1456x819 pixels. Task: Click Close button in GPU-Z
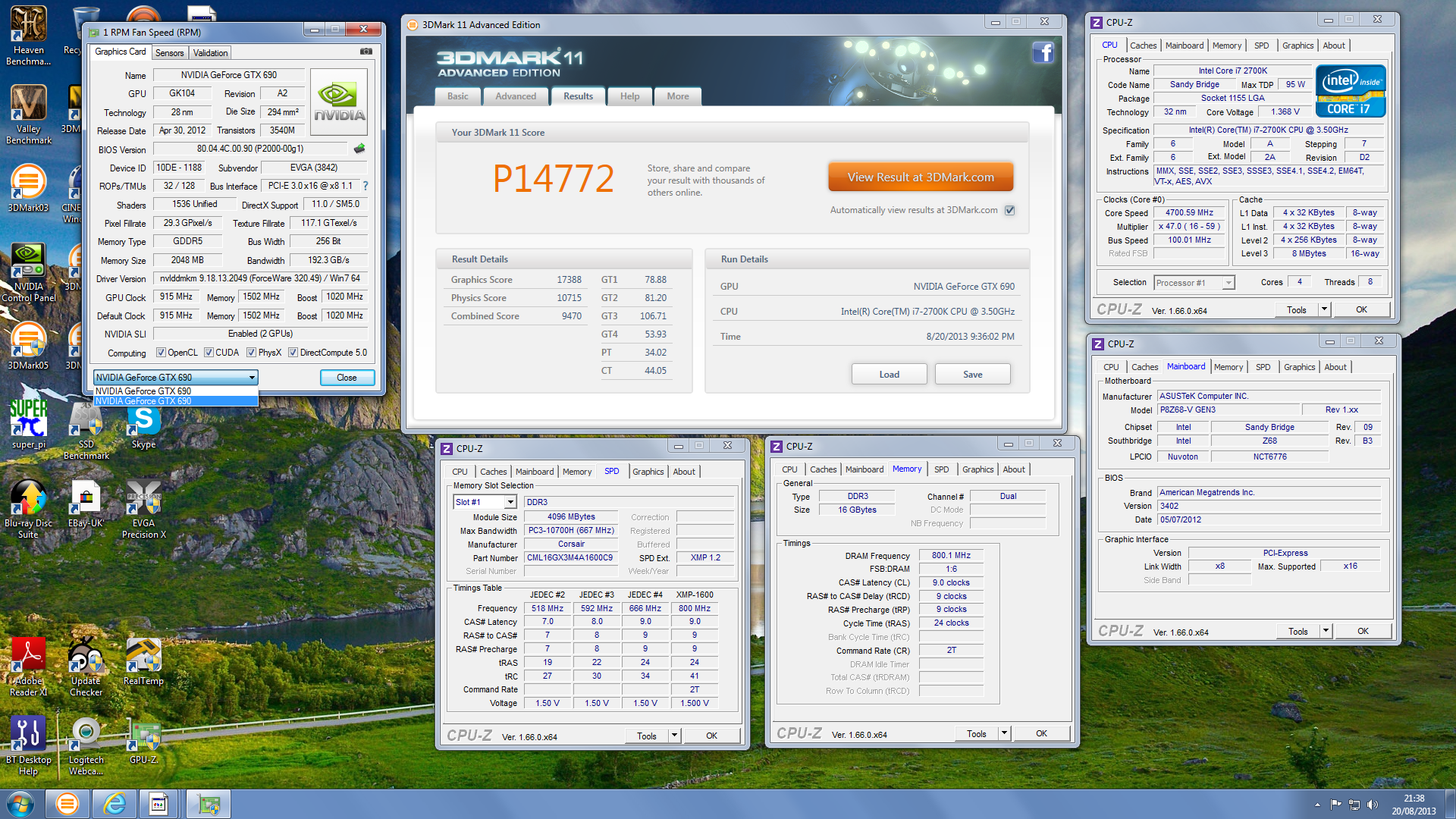click(347, 378)
